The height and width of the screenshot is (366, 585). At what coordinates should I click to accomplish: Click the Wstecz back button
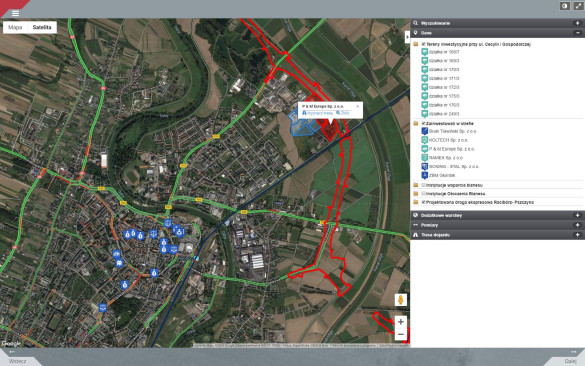click(x=18, y=361)
